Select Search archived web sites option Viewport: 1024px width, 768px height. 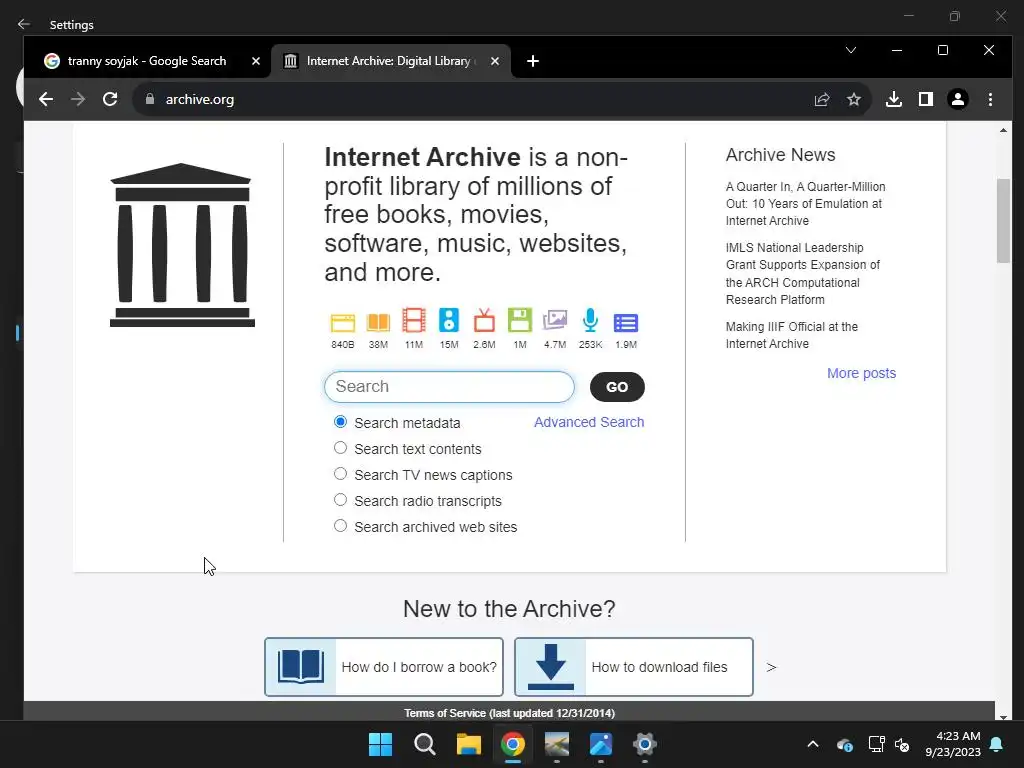[x=340, y=526]
